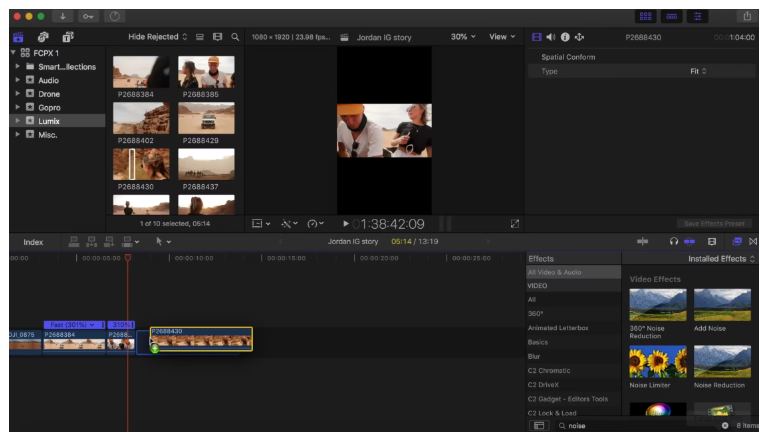Change Spatial Conform Type from Fit
766x438 pixels.
(x=698, y=71)
